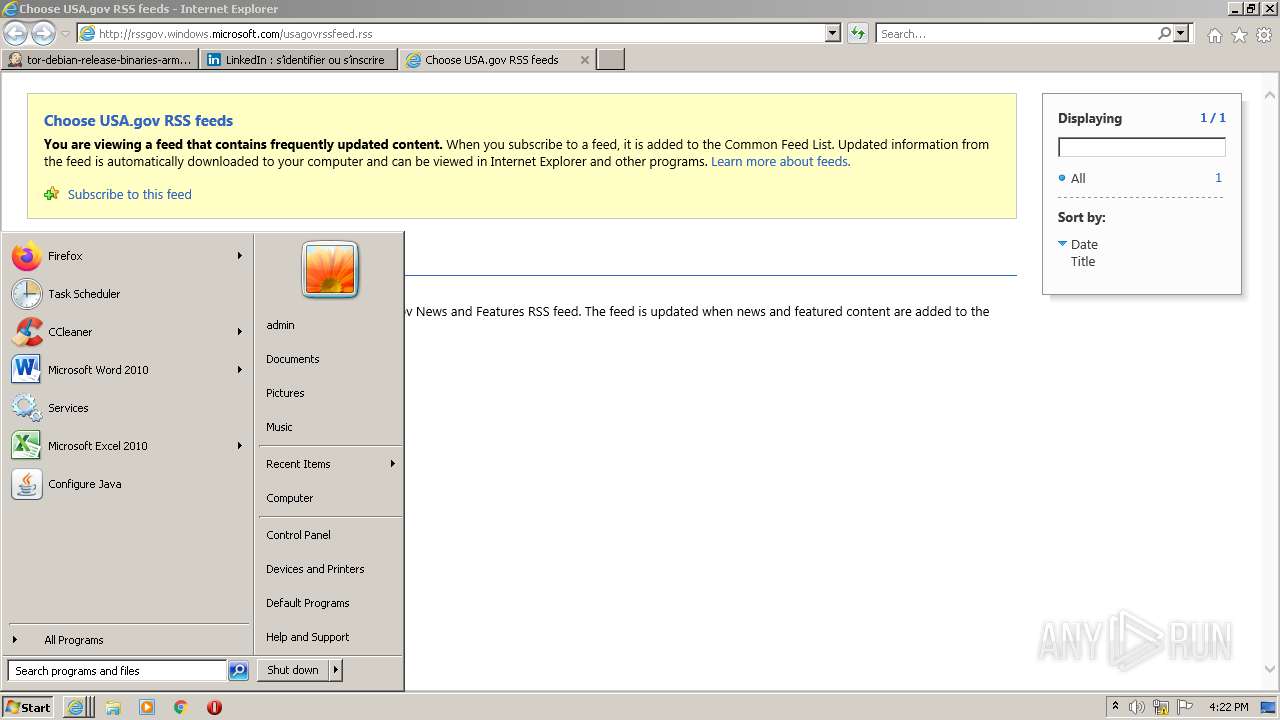This screenshot has width=1280, height=720.
Task: Click the search magnifier in IE search box
Action: point(1164,33)
